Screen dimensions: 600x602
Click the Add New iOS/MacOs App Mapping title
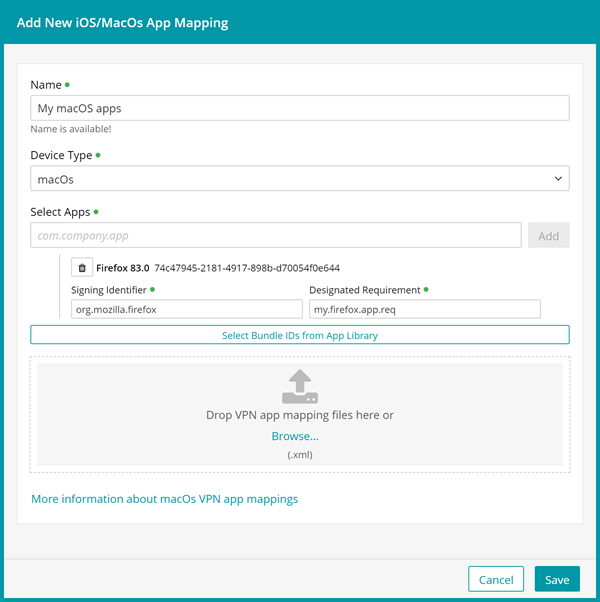click(122, 22)
